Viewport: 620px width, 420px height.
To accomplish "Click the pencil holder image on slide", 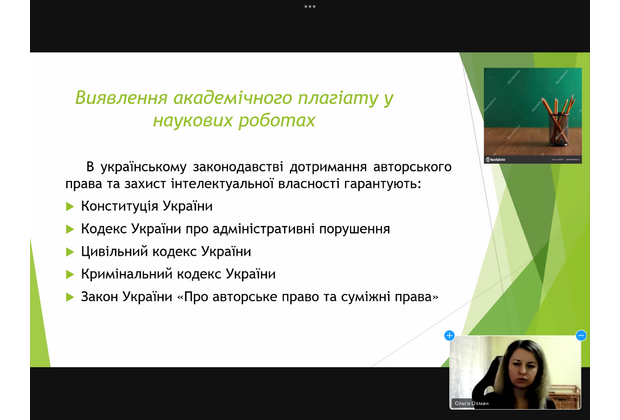I will [x=533, y=115].
